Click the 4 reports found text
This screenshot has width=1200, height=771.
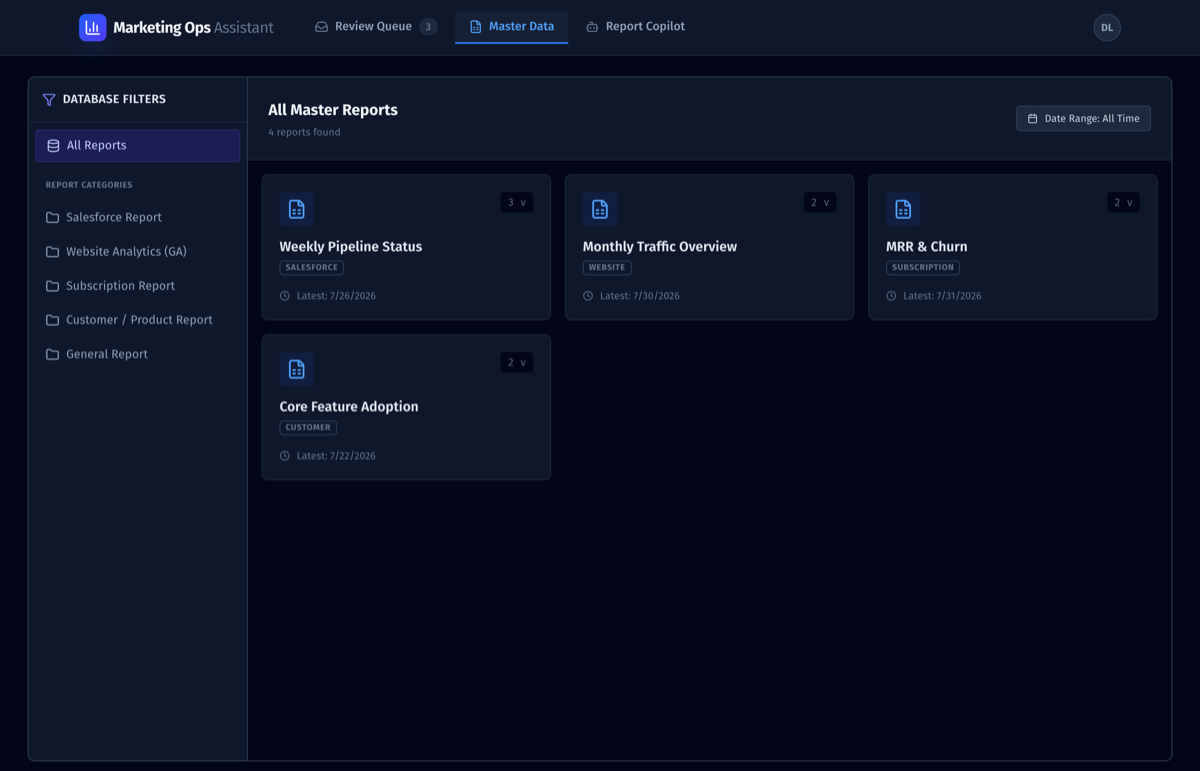click(x=304, y=132)
